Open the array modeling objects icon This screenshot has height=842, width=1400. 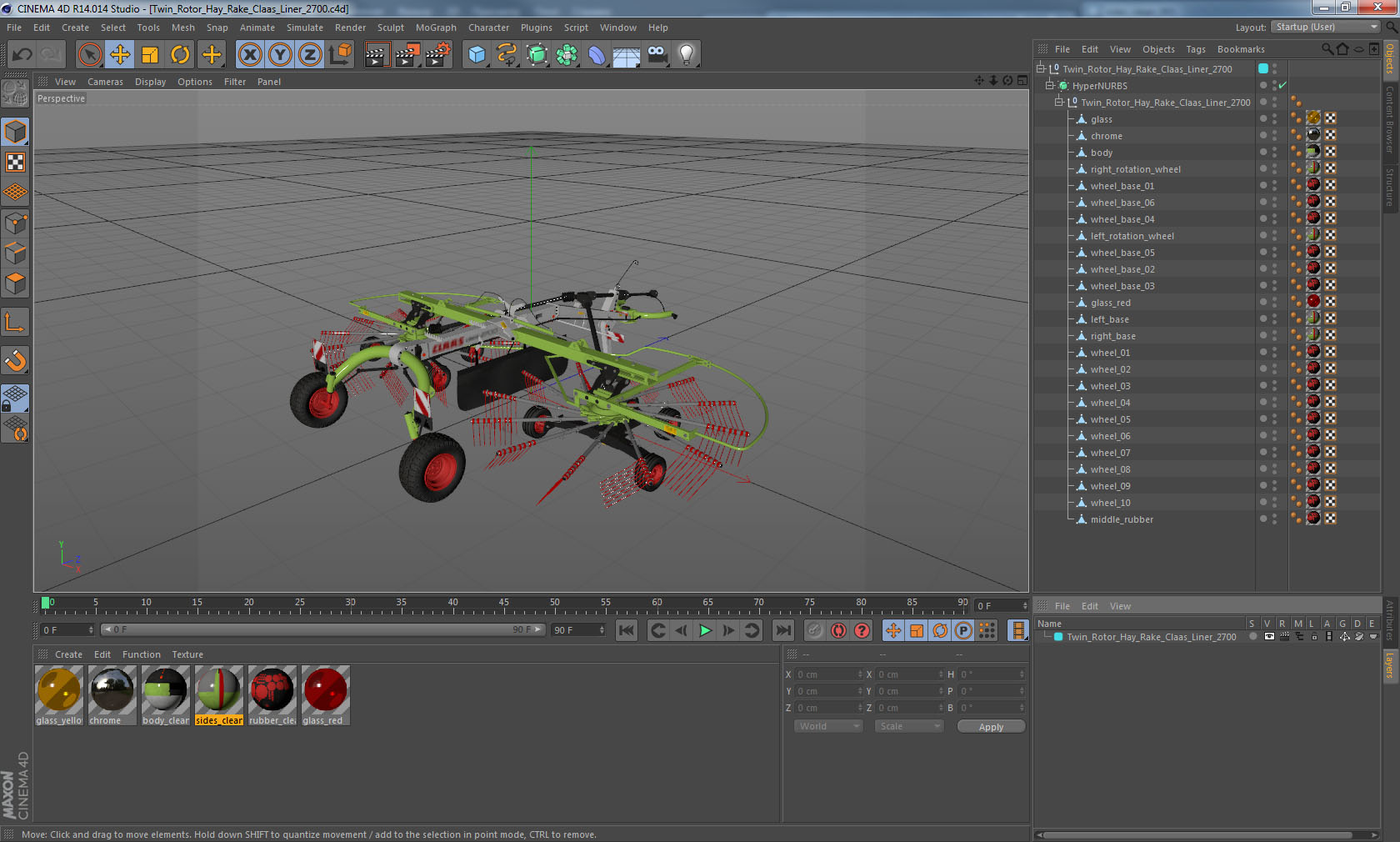tap(567, 55)
